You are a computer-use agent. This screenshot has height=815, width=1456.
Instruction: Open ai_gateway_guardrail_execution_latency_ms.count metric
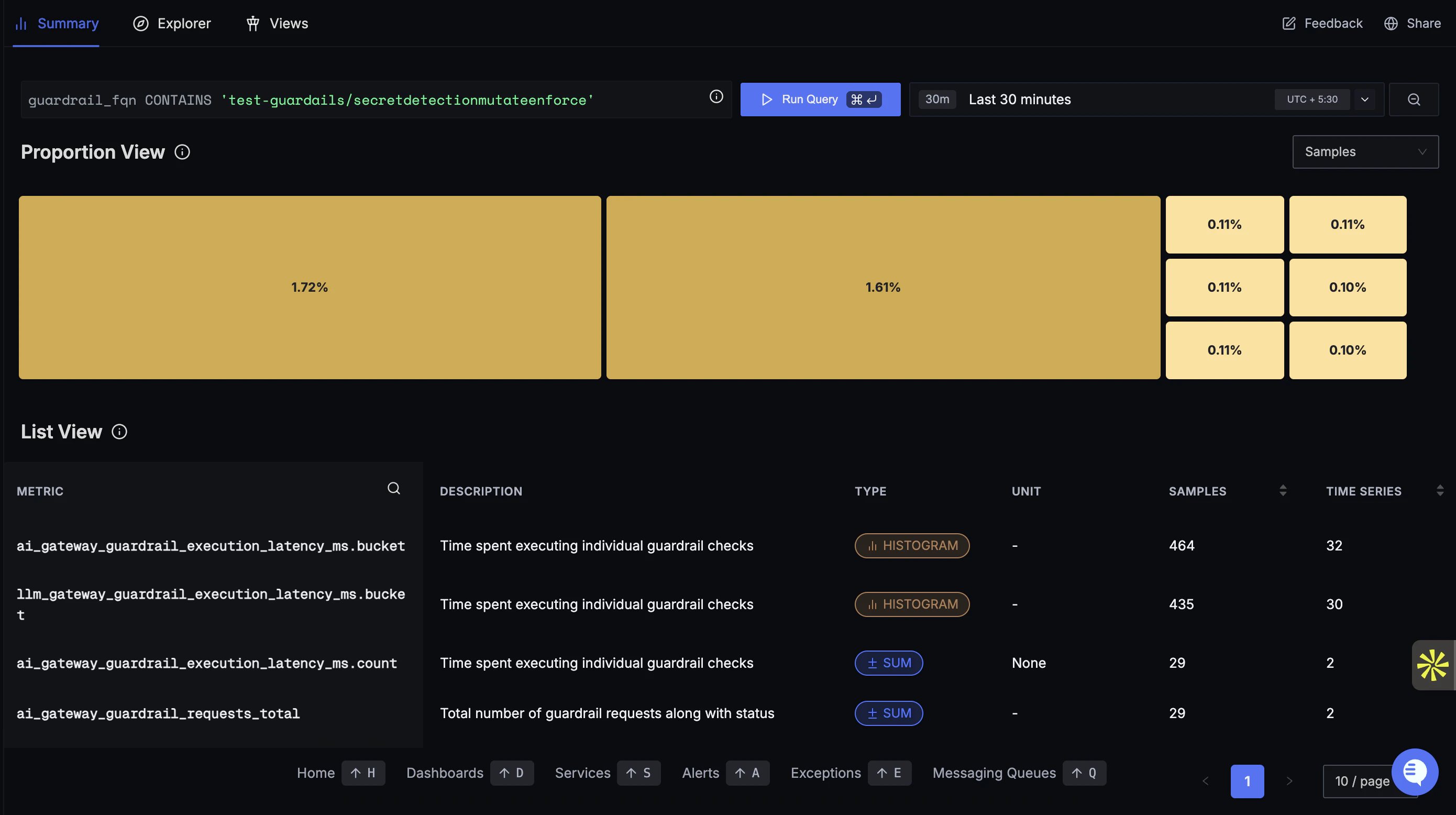tap(207, 663)
